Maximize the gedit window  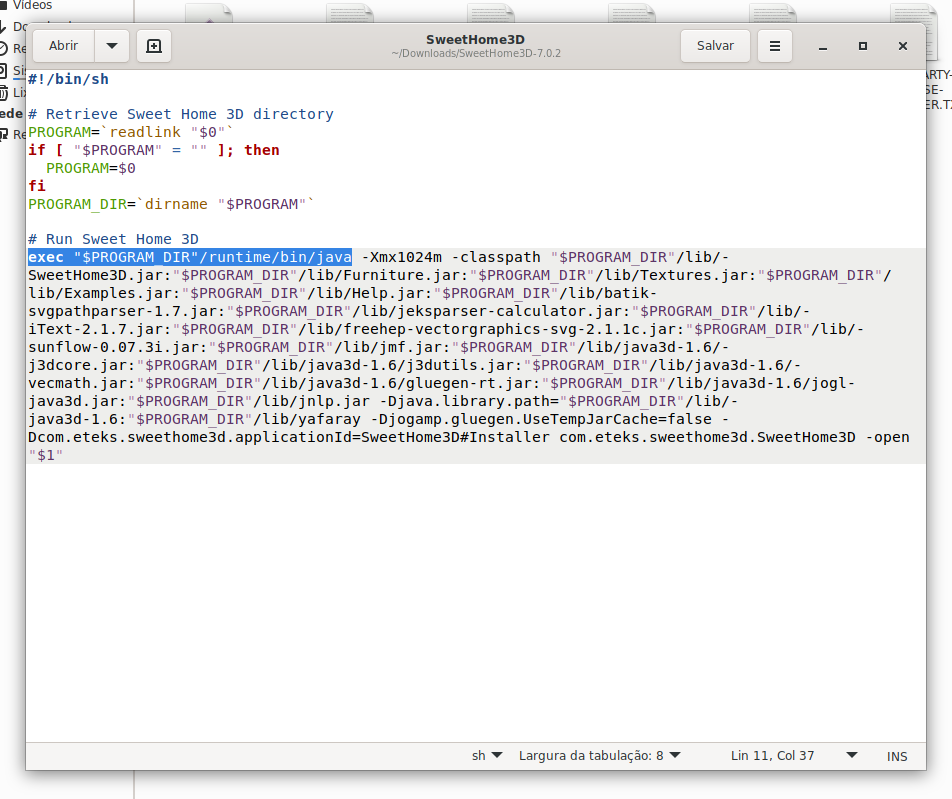863,46
